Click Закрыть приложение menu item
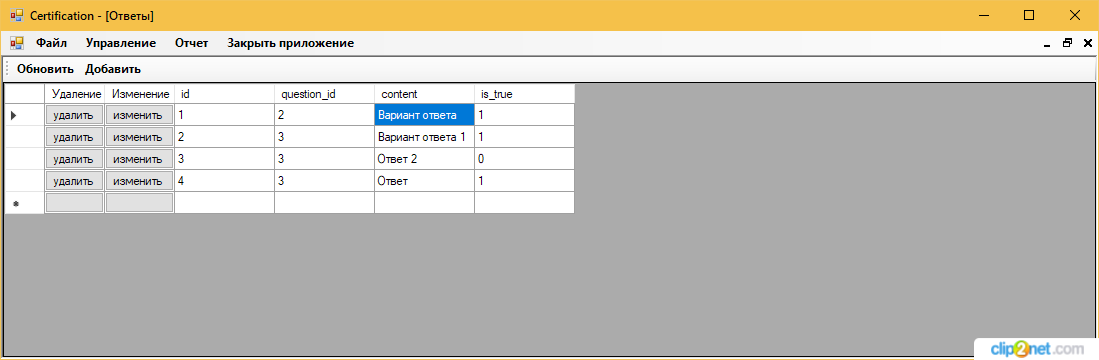 (290, 43)
